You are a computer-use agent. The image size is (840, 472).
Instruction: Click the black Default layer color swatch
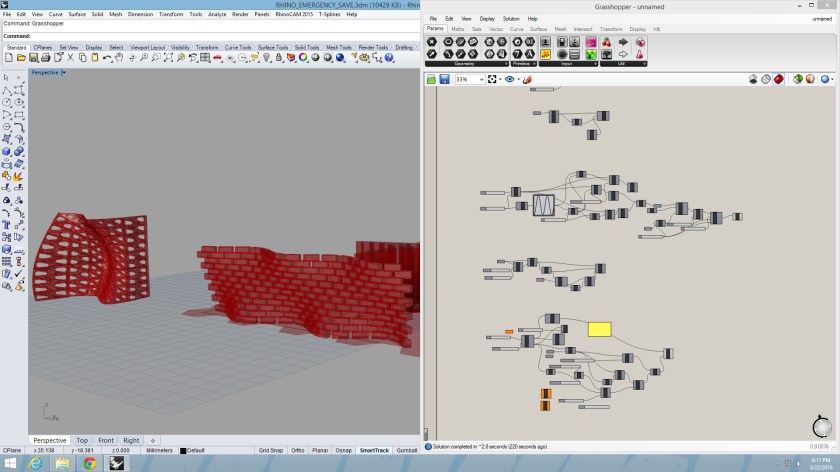pos(183,450)
